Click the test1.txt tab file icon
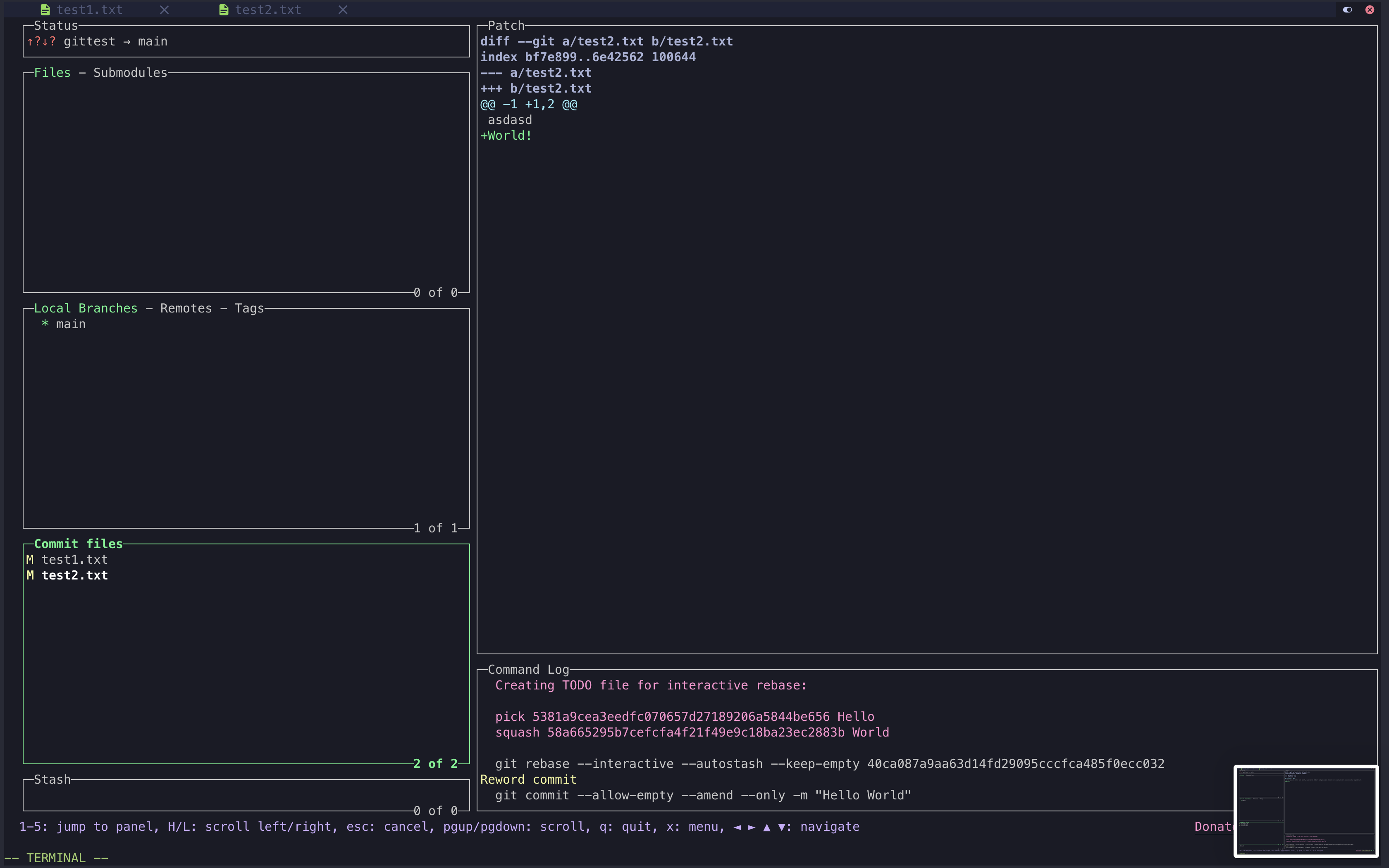Screen dimensions: 1389x868 click(x=45, y=10)
